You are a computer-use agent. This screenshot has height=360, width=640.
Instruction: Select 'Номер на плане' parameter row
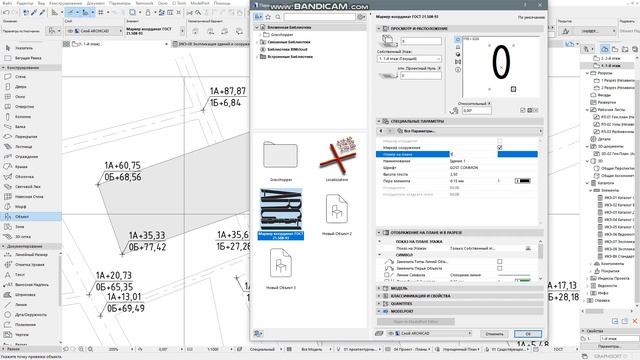[x=457, y=154]
